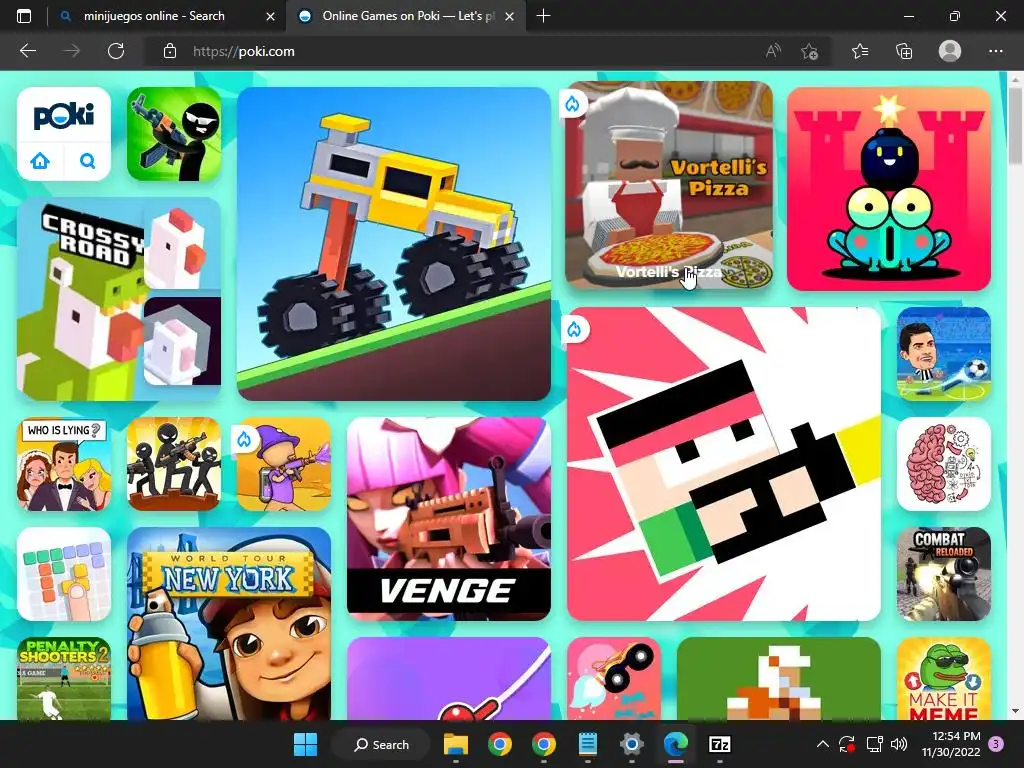This screenshot has width=1024, height=768.
Task: Click the Poki home icon
Action: (40, 161)
